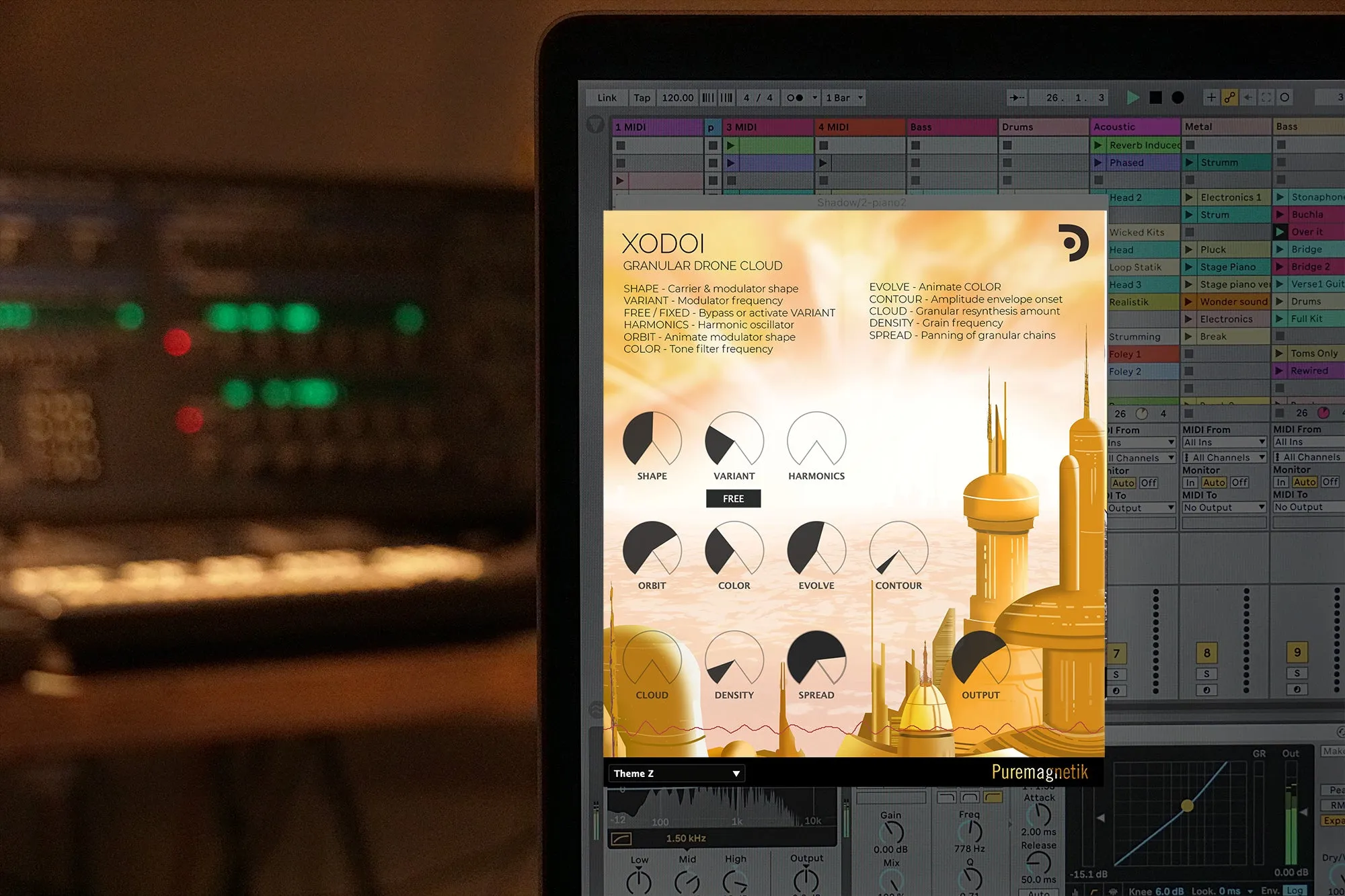Click play triangle of Wonder sound clip

pos(1190,302)
